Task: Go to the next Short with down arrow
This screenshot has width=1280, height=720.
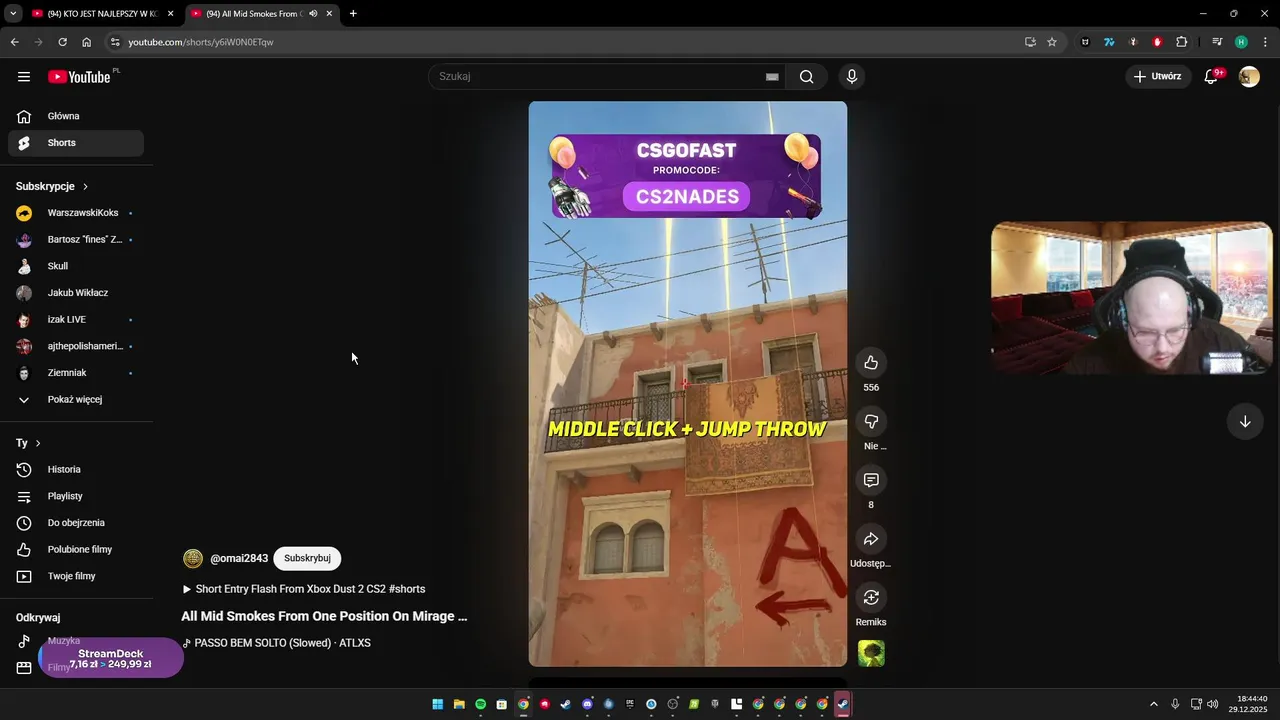Action: 1245,422
